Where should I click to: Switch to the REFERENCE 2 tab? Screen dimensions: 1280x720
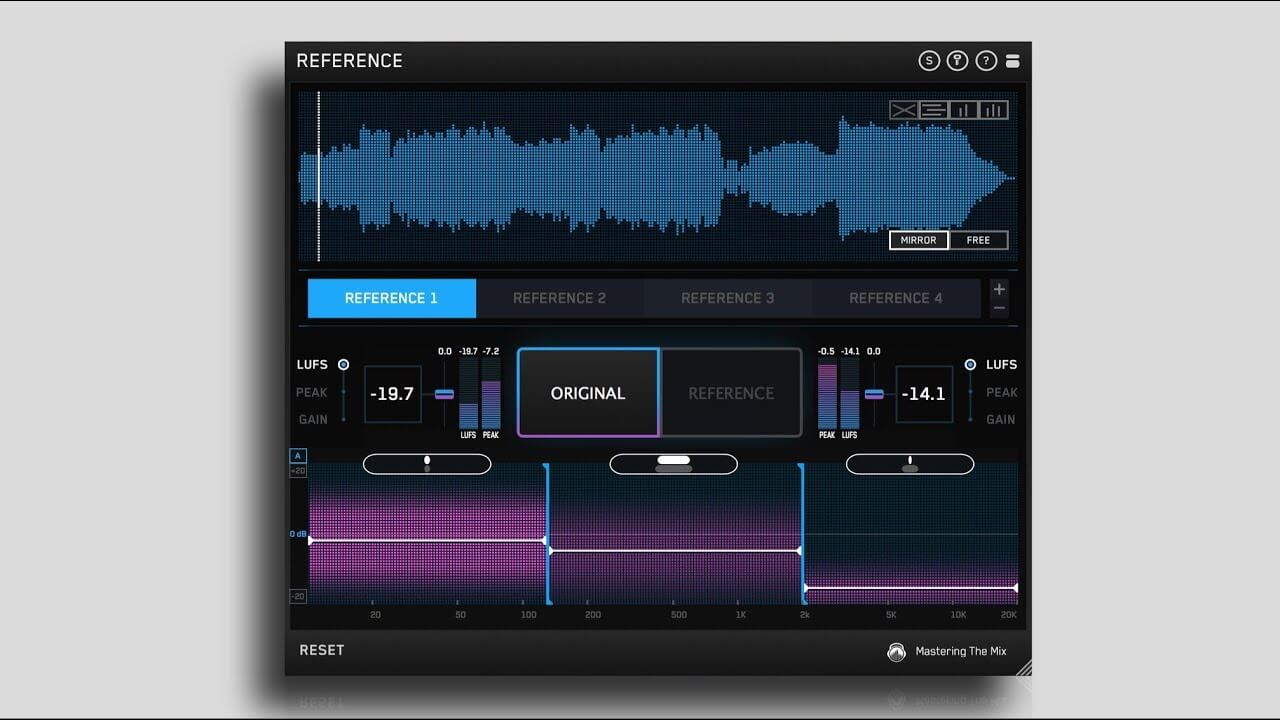[x=560, y=297]
